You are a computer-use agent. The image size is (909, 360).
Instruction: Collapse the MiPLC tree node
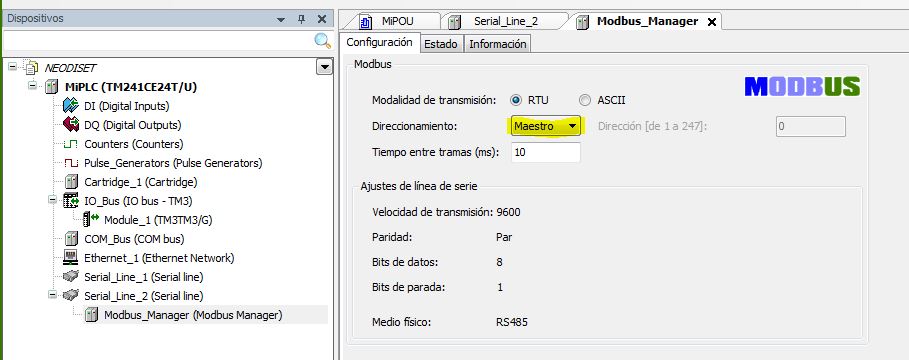click(x=32, y=86)
